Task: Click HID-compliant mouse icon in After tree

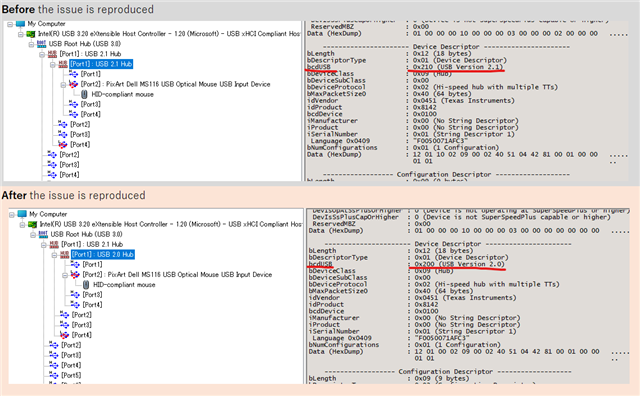Action: [86, 285]
